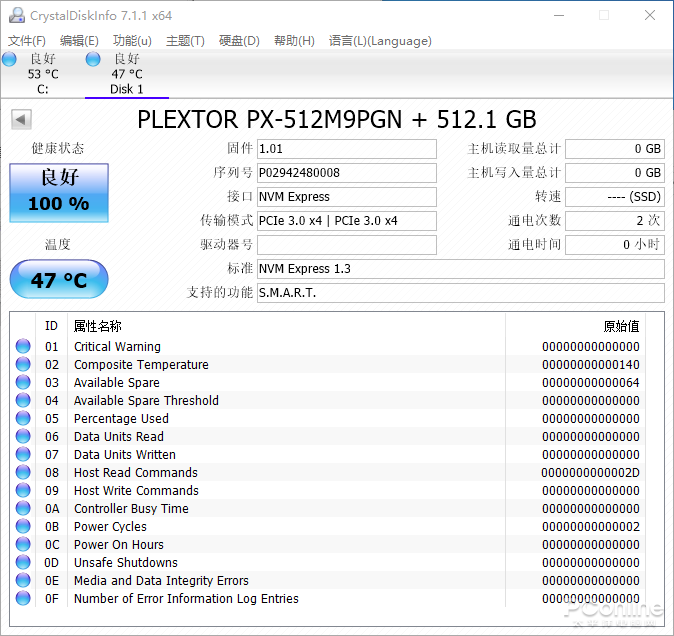Click the empty drive letter field
The width and height of the screenshot is (674, 636).
347,245
